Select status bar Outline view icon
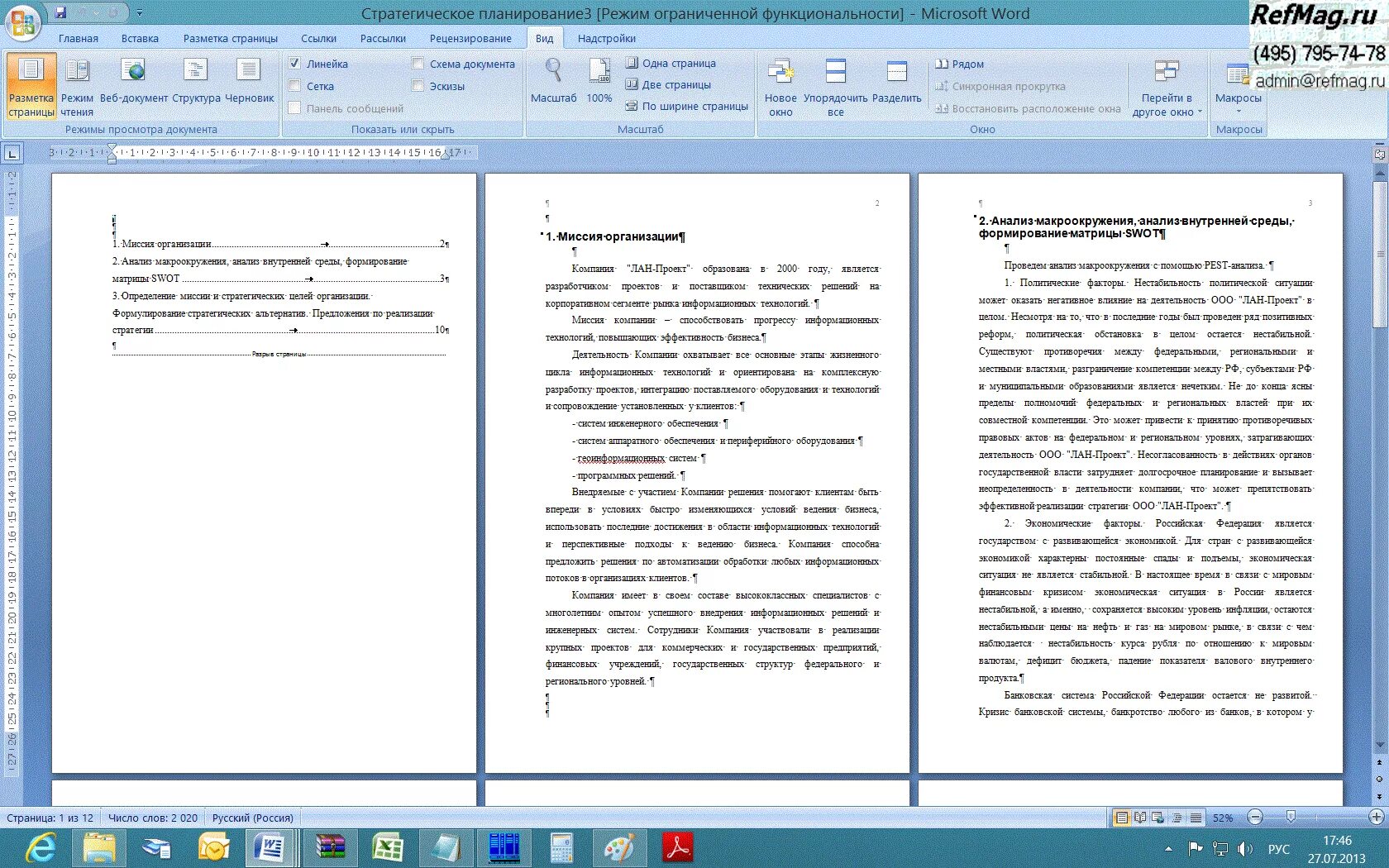This screenshot has height=868, width=1389. coord(1177,818)
